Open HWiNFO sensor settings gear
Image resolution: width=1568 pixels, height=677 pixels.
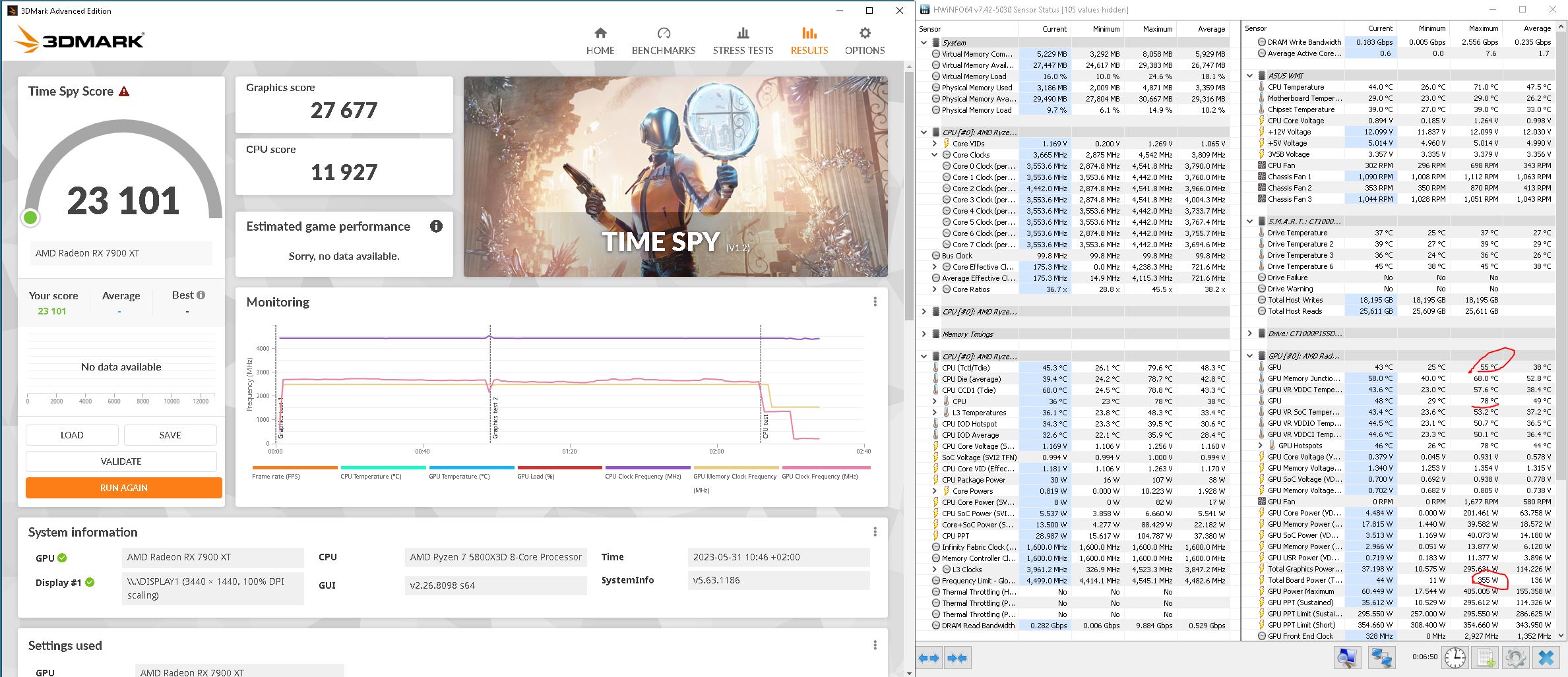[1516, 658]
